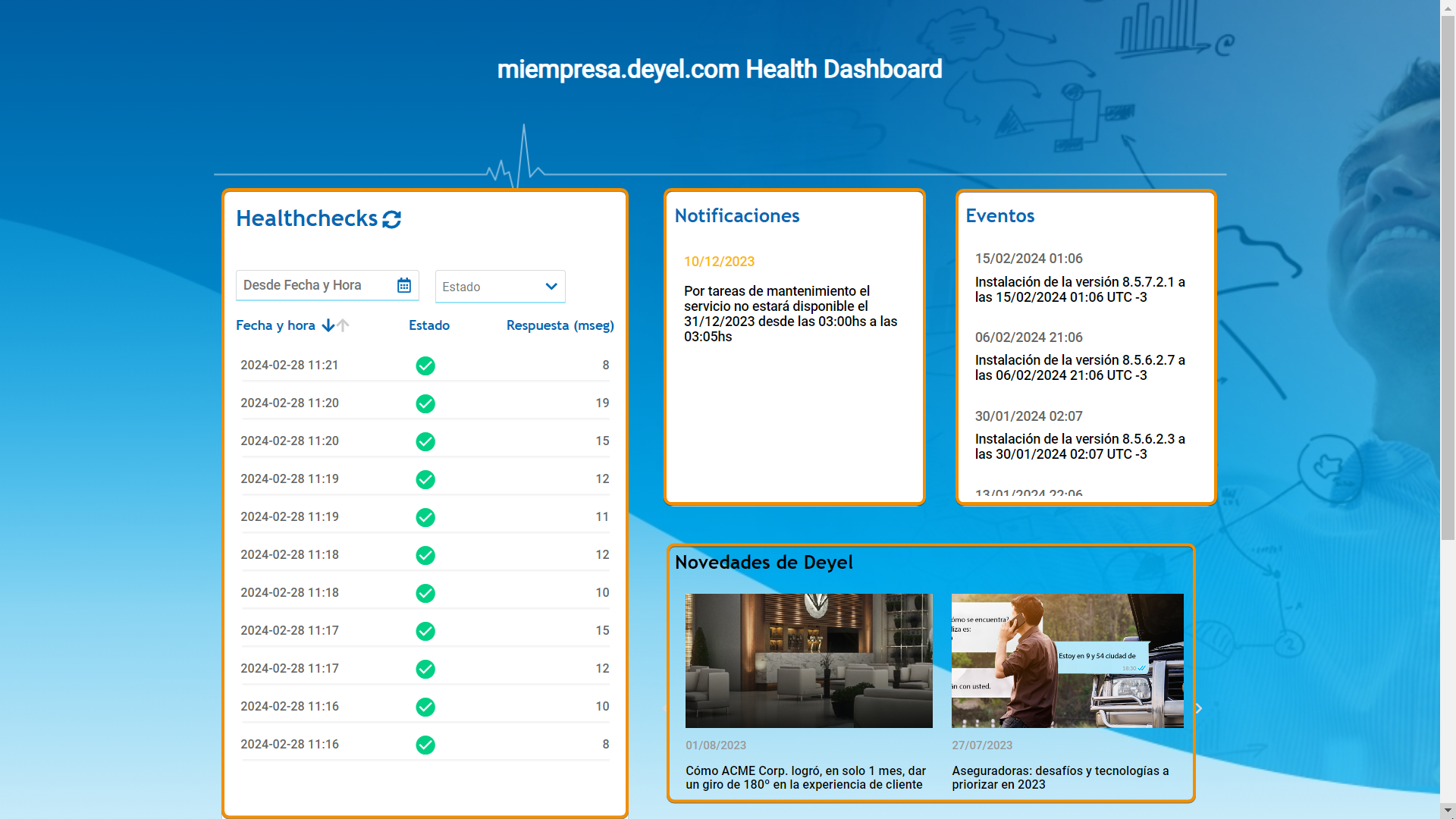Click notification date 10/12/2023
The height and width of the screenshot is (819, 1456).
719,262
